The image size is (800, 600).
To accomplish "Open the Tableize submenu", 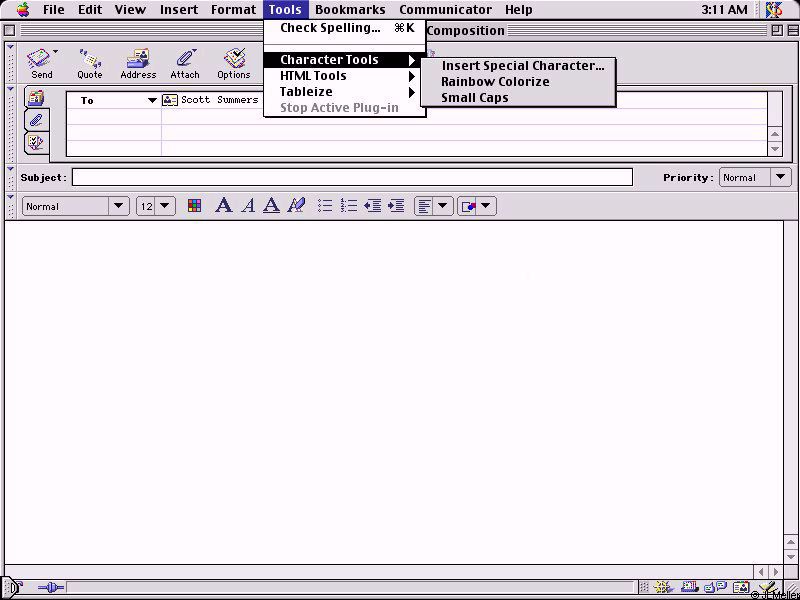I will (344, 92).
